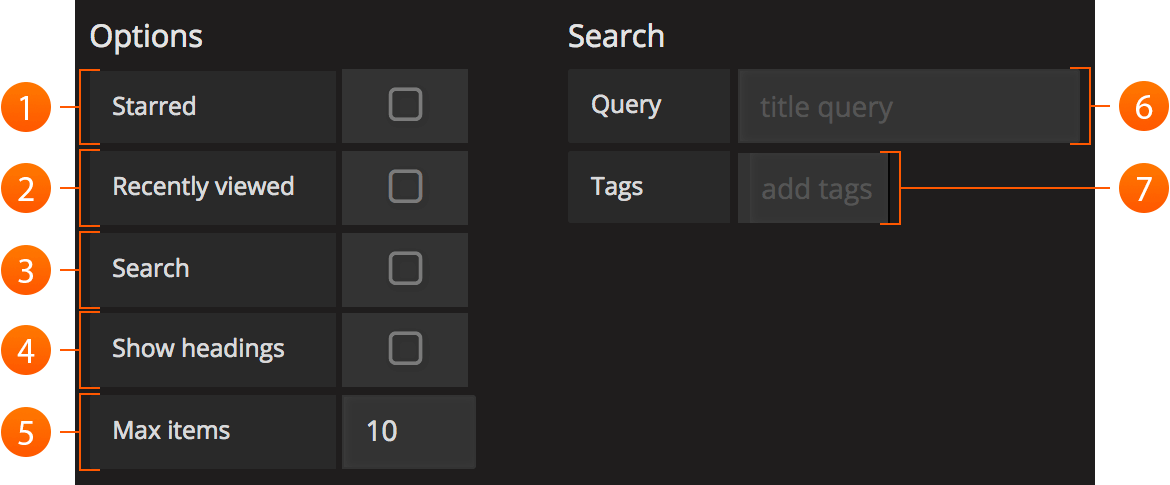Click the orange number 2 callout badge
This screenshot has height=485, width=1170.
click(26, 188)
